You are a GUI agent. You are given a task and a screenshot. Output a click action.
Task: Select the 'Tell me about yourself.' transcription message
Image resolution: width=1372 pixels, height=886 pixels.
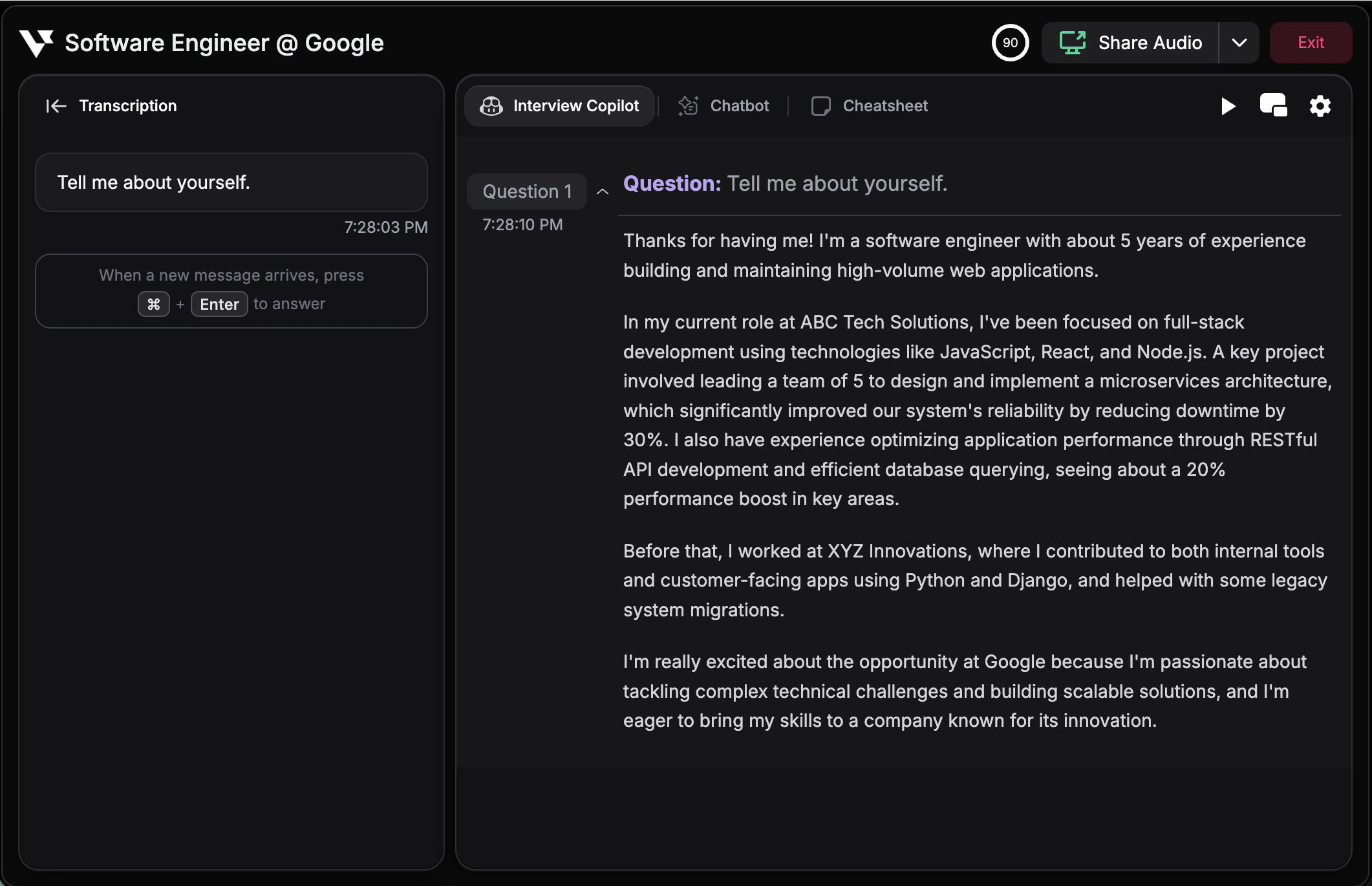[231, 182]
